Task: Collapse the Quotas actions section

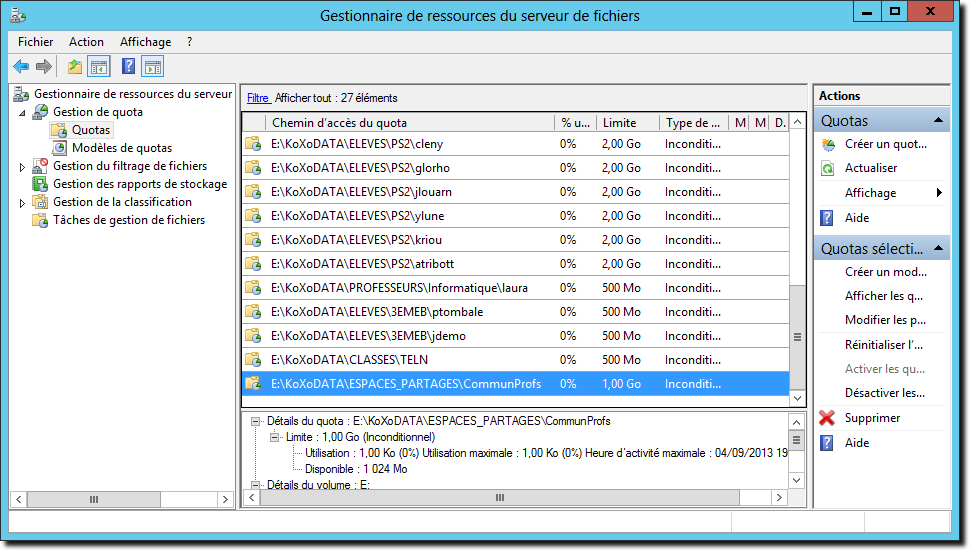Action: (938, 120)
